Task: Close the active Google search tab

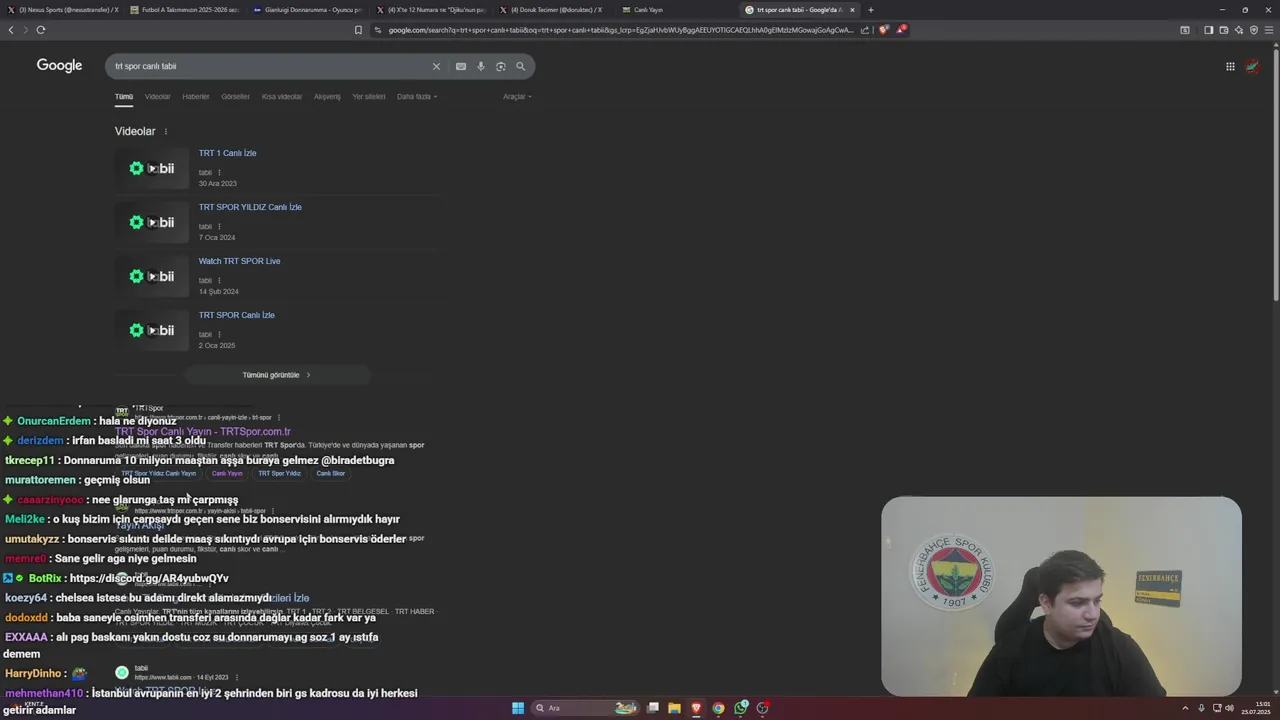Action: pos(853,10)
